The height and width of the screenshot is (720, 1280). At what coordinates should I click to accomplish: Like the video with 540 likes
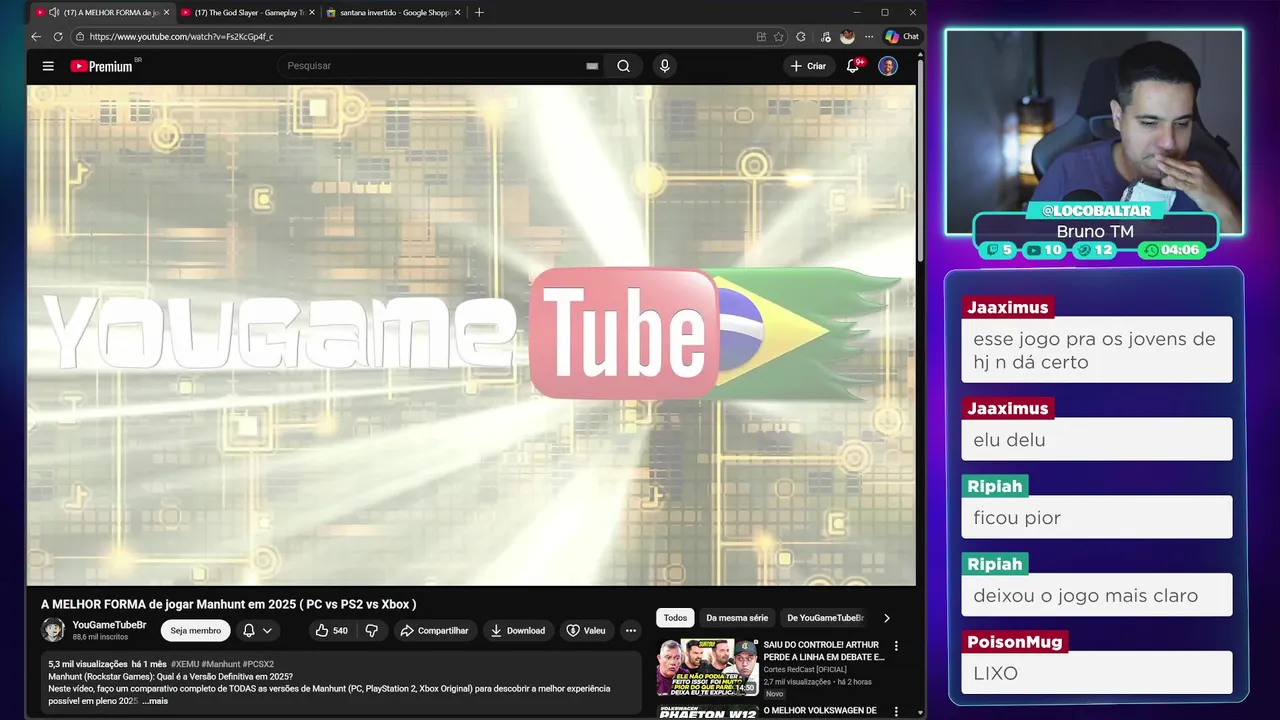click(331, 631)
